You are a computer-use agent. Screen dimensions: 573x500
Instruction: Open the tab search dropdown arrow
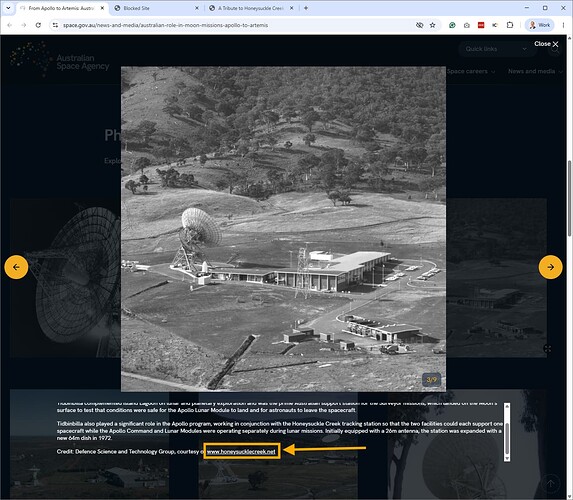[8, 8]
